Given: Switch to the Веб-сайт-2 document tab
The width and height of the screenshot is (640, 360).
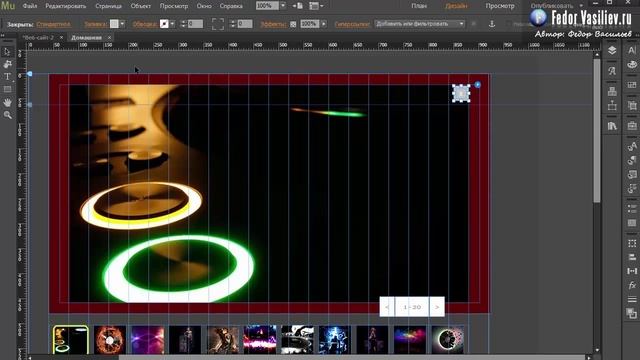Looking at the screenshot, I should [x=39, y=38].
